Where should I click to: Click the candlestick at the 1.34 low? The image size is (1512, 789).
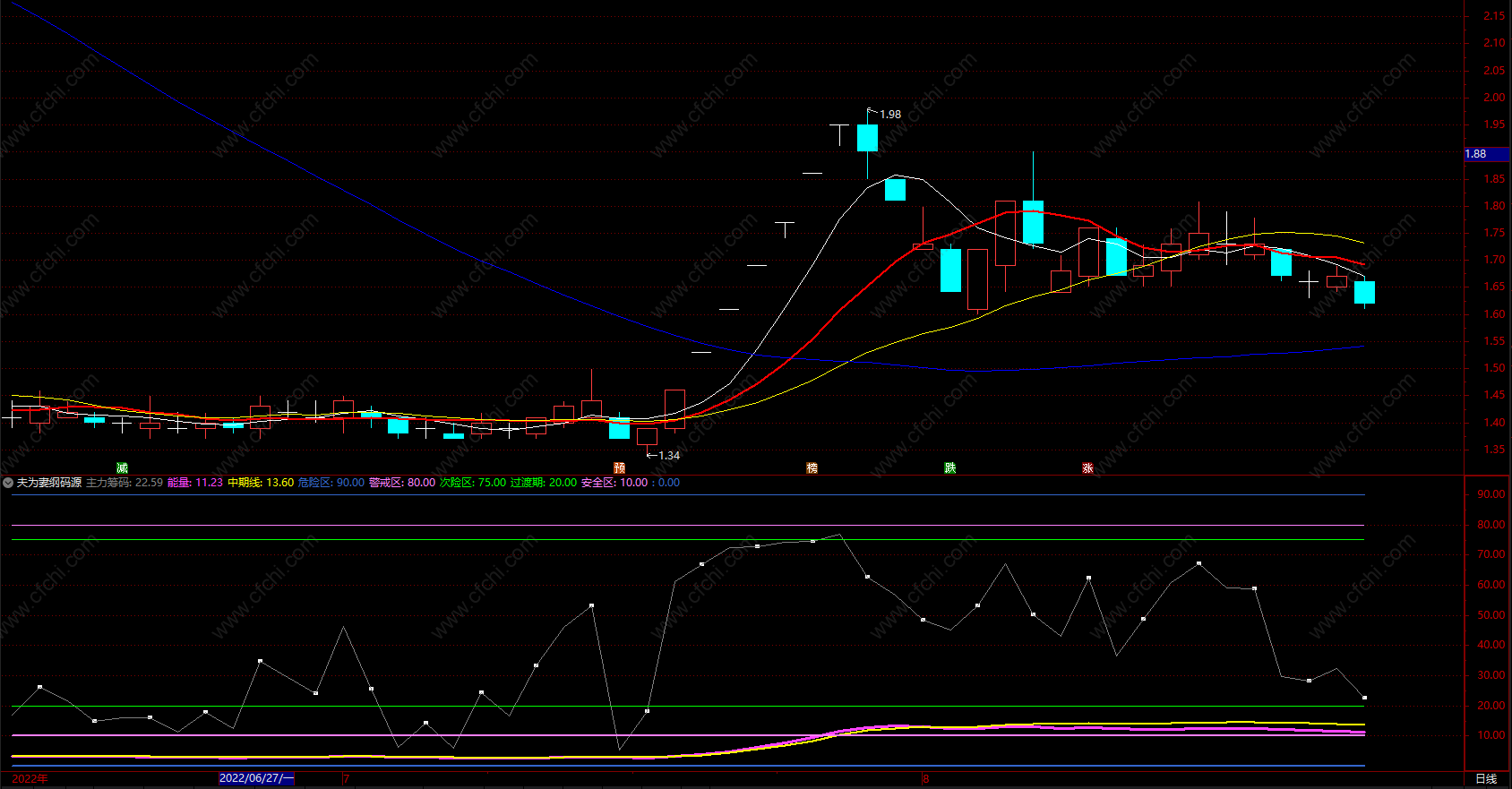[647, 437]
